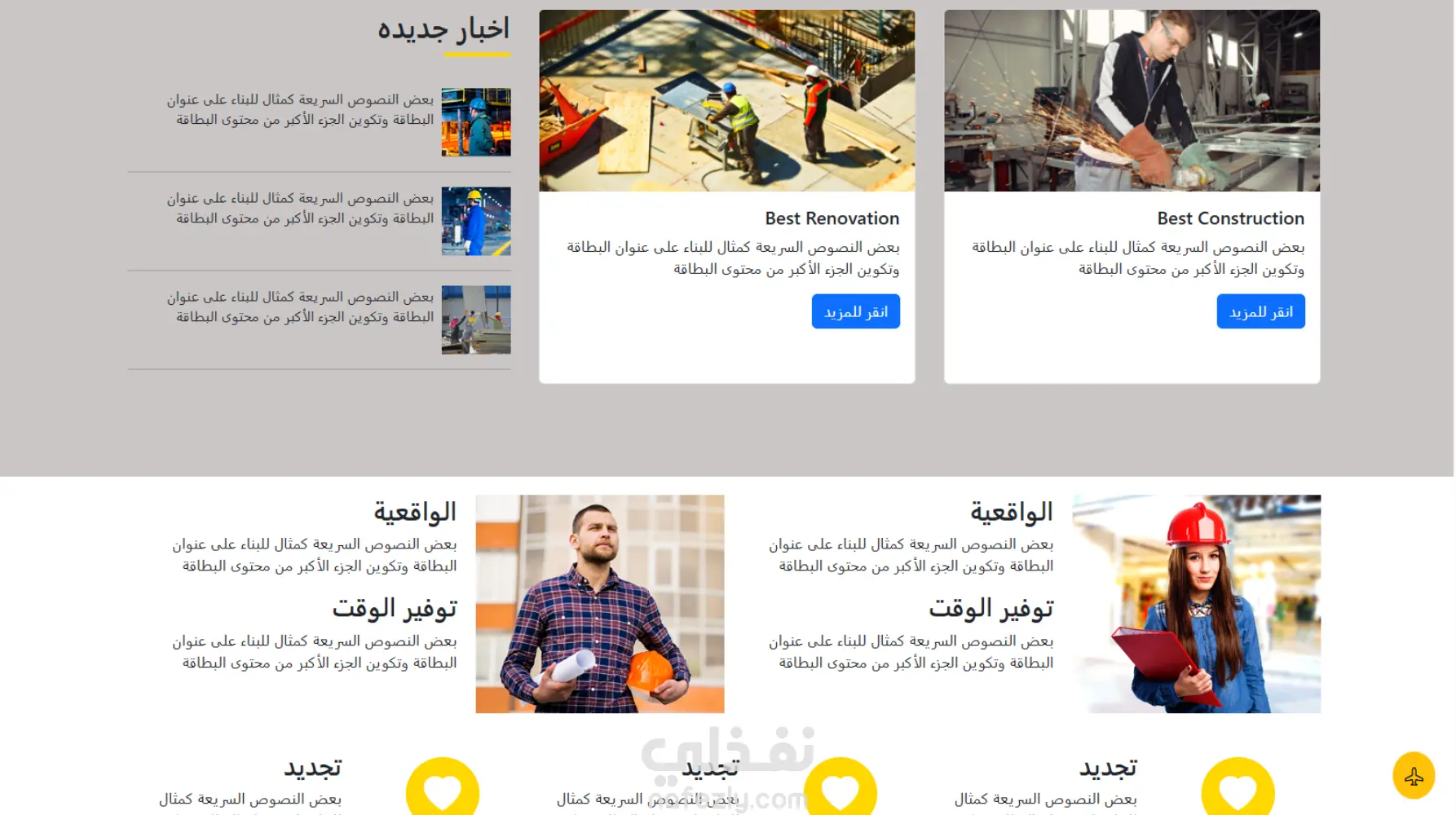Click the third news item text
1456x815 pixels.
tap(301, 307)
